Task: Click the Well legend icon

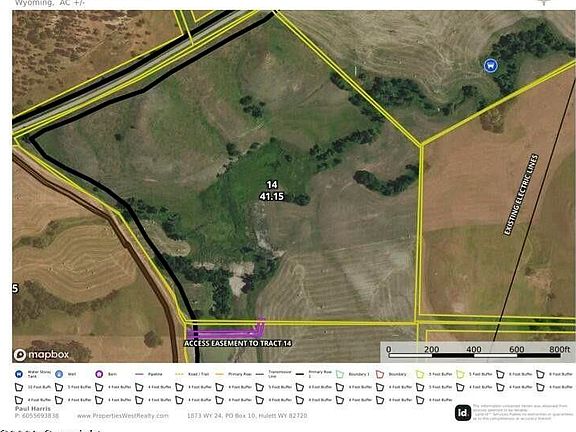Action: pos(59,374)
